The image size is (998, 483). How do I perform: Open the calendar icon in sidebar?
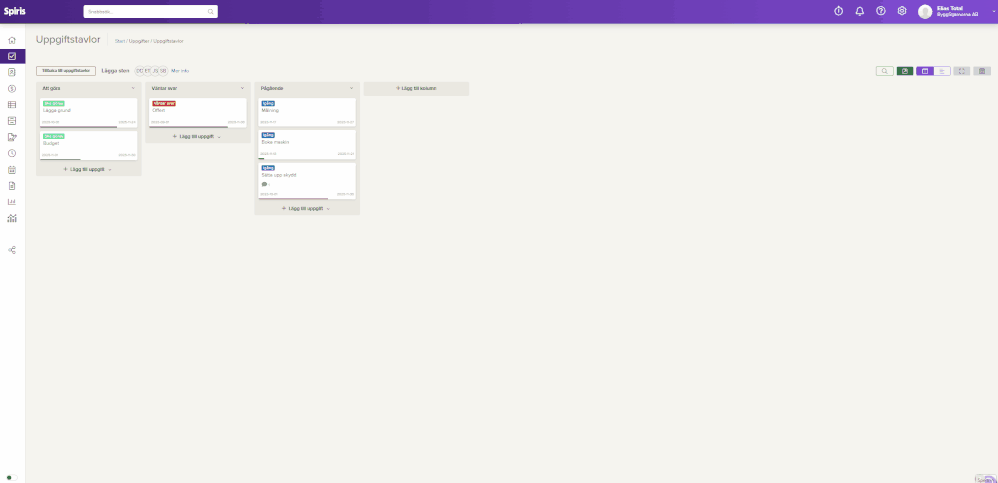point(12,170)
